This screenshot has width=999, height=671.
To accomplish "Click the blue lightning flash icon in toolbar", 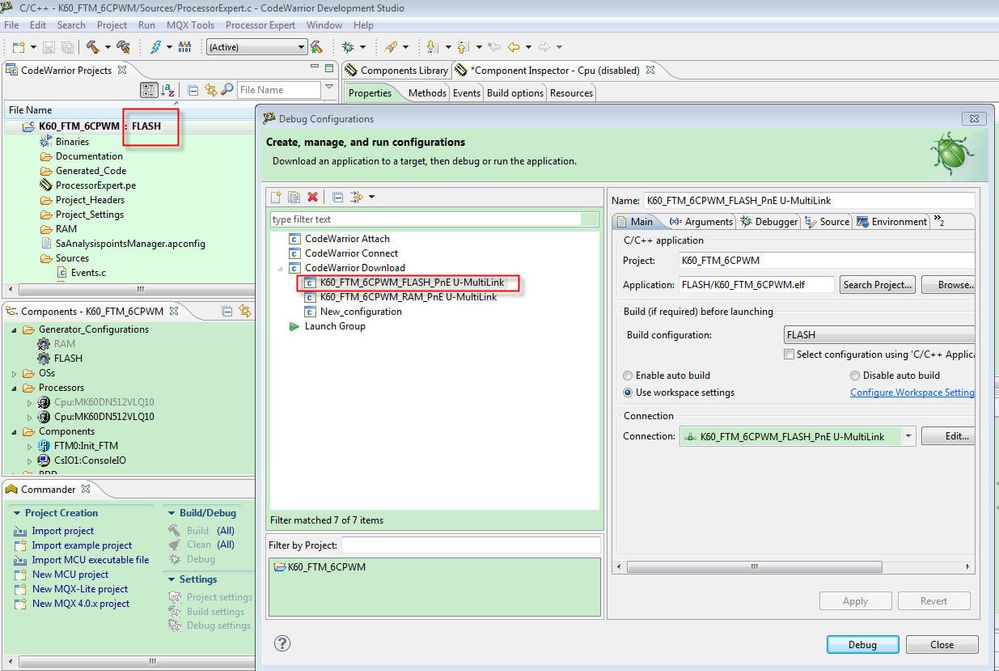I will [155, 47].
